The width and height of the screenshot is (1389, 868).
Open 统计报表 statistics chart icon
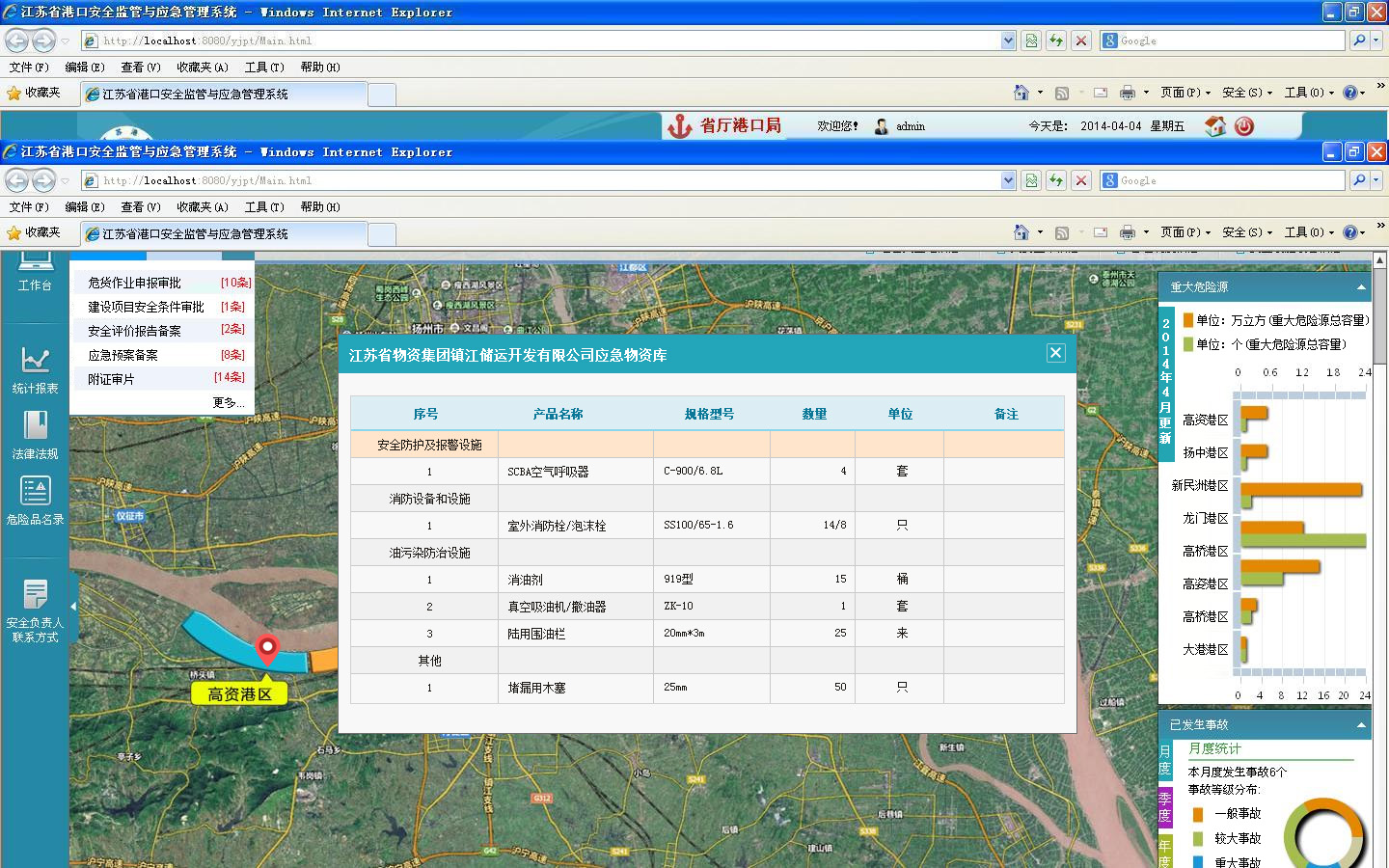click(x=35, y=361)
